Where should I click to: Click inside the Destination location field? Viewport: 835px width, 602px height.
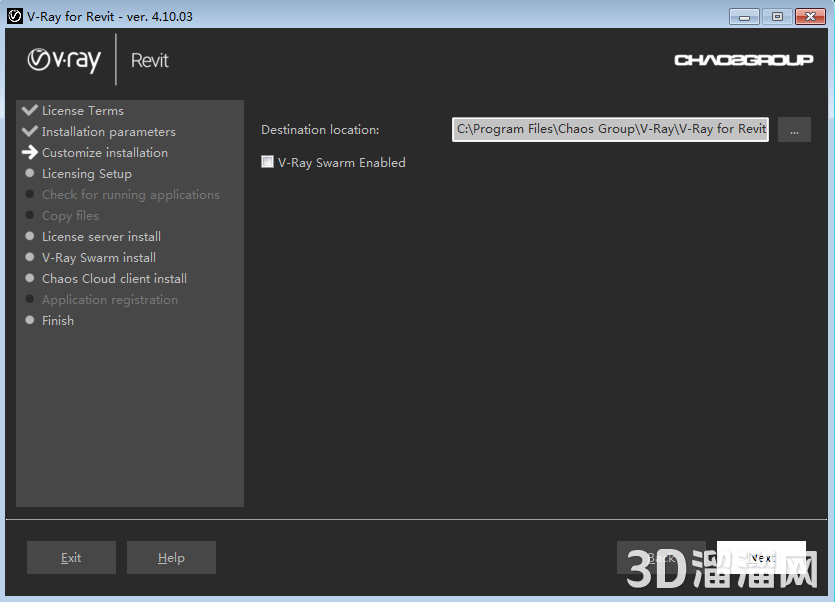(x=610, y=129)
